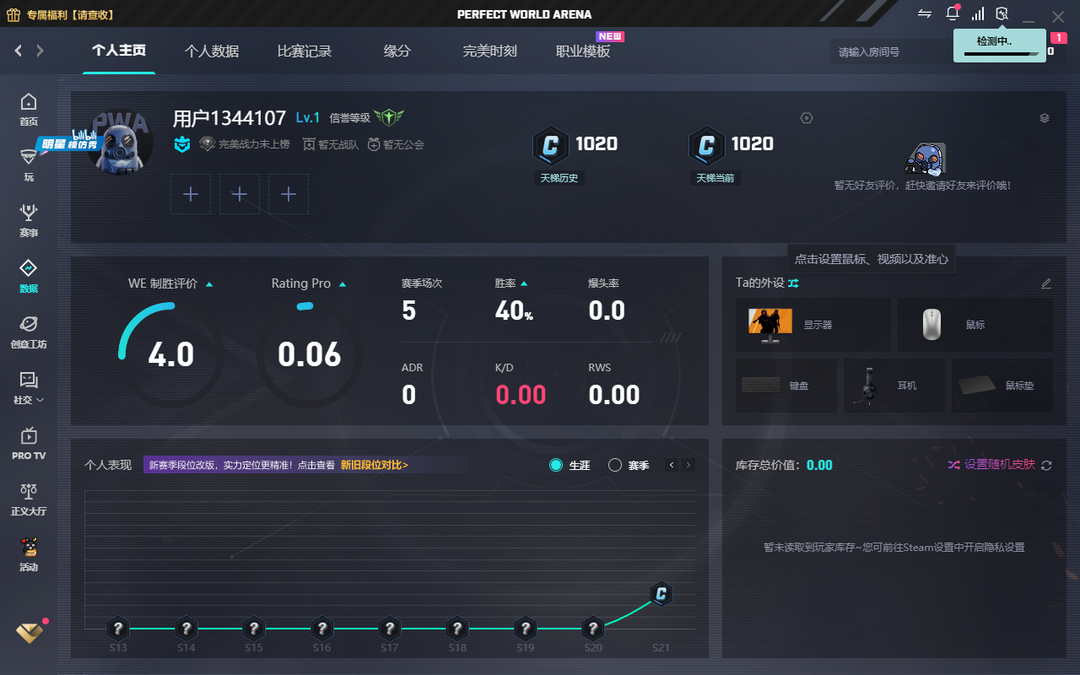Click the user avatar picture
The width and height of the screenshot is (1080, 675).
tap(121, 143)
